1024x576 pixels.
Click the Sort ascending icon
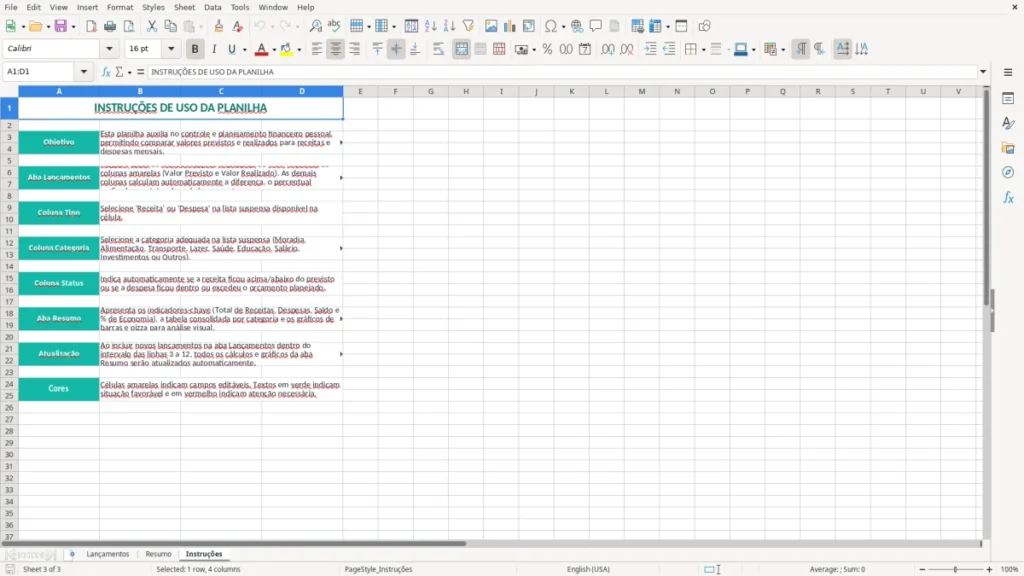(x=430, y=26)
